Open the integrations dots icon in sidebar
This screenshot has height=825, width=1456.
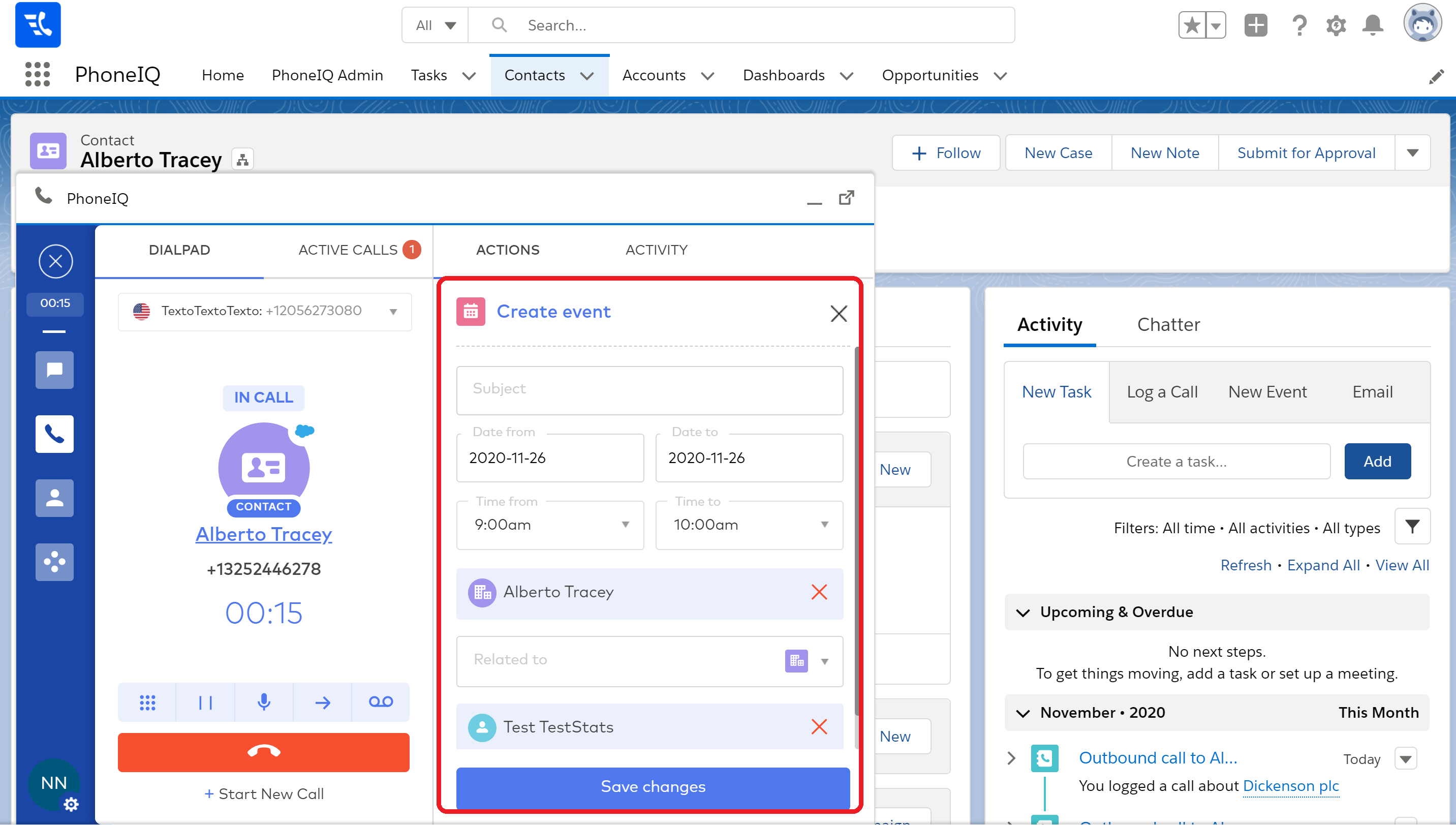(54, 562)
